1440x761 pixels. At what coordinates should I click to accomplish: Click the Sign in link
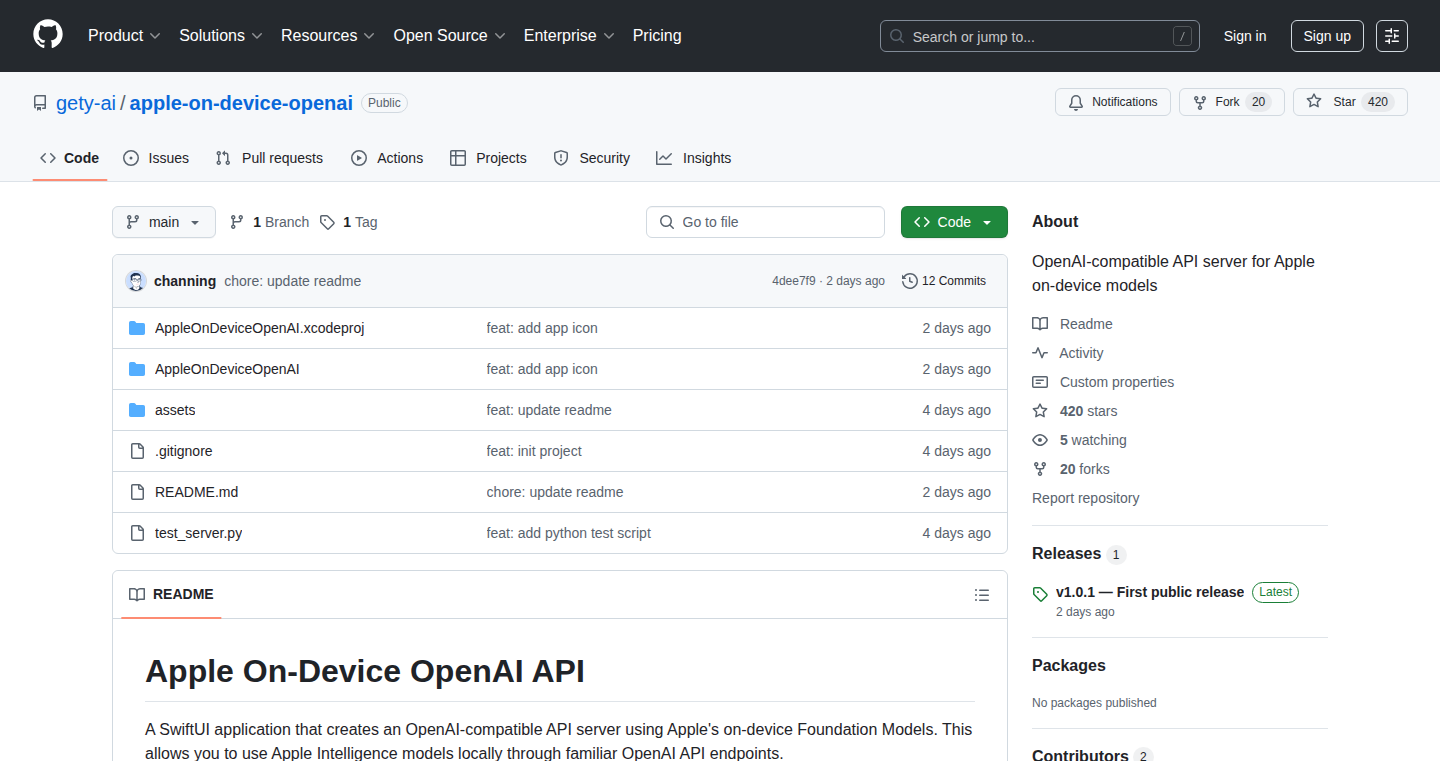coord(1245,36)
